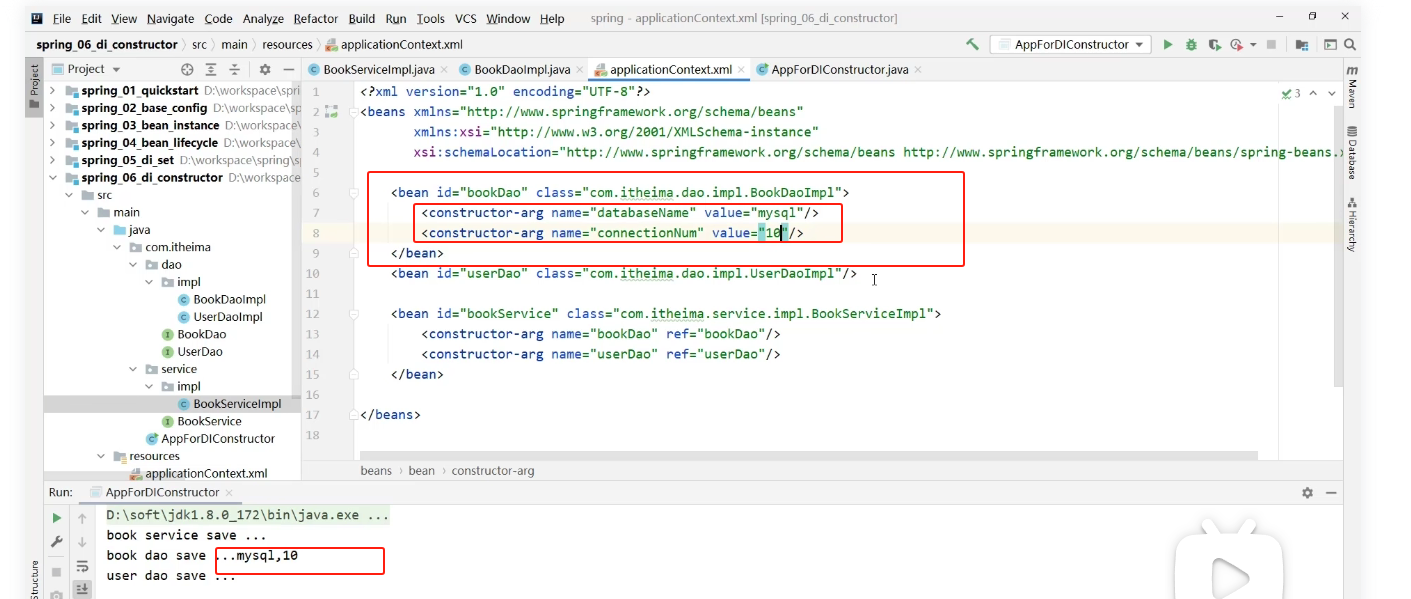Select BookDaoImpl in project tree
The height and width of the screenshot is (599, 1411).
coord(229,299)
